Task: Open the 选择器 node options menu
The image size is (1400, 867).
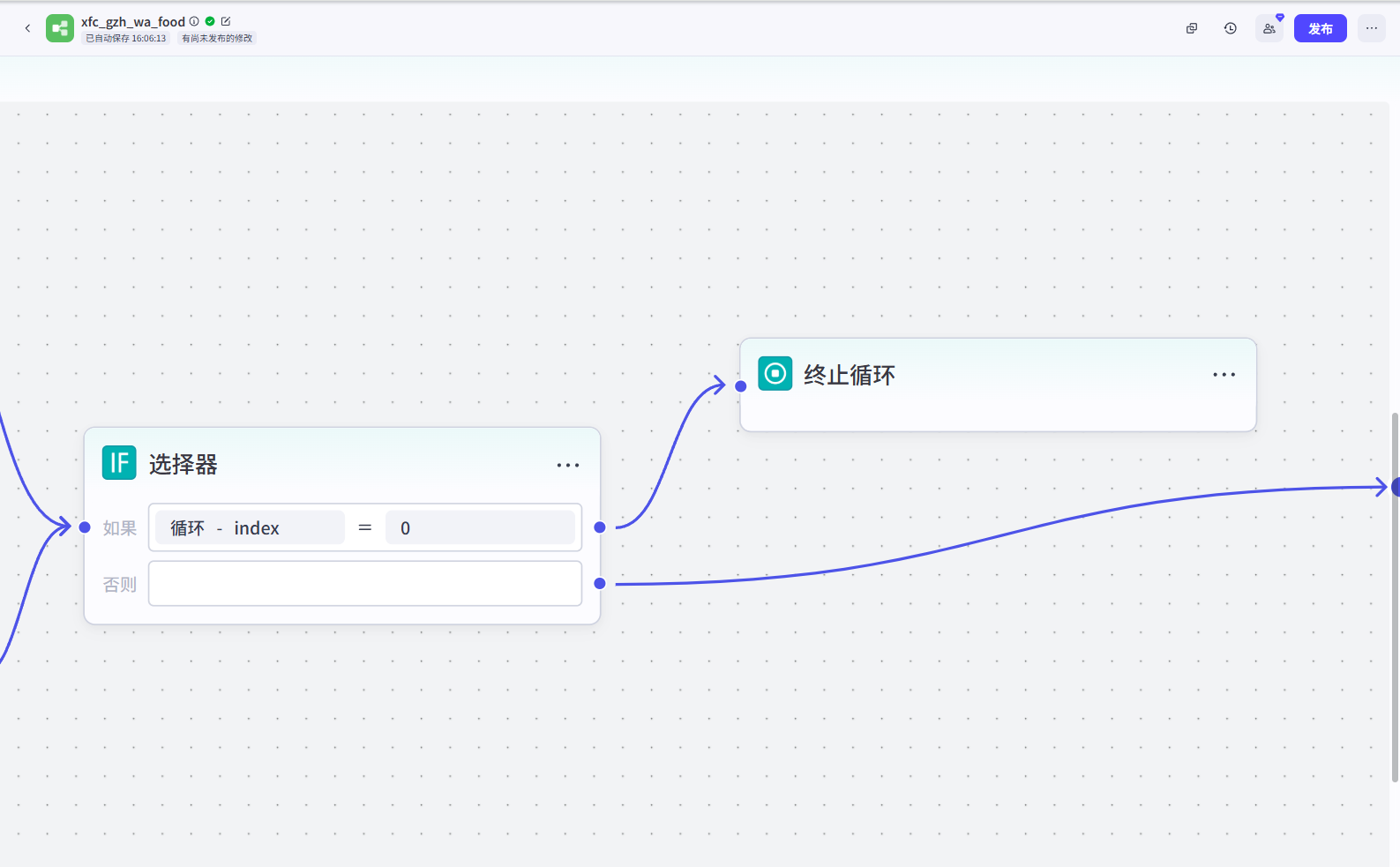Action: [568, 465]
